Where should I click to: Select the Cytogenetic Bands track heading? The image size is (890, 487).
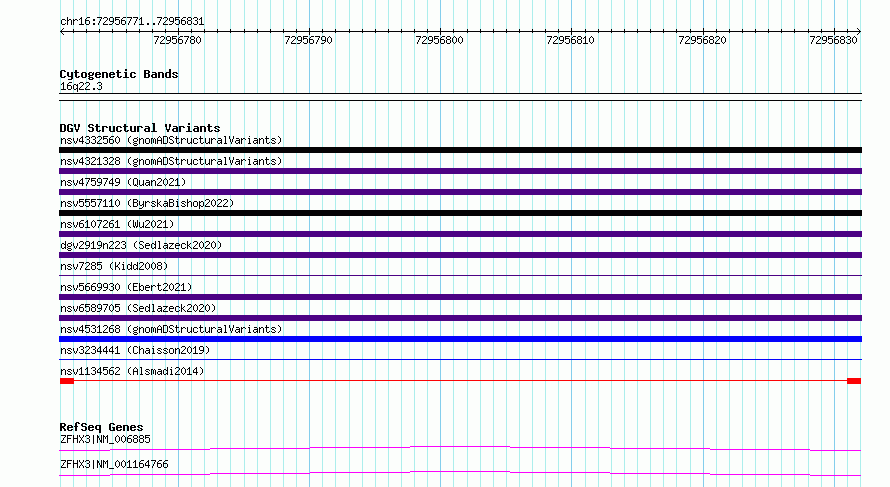119,74
